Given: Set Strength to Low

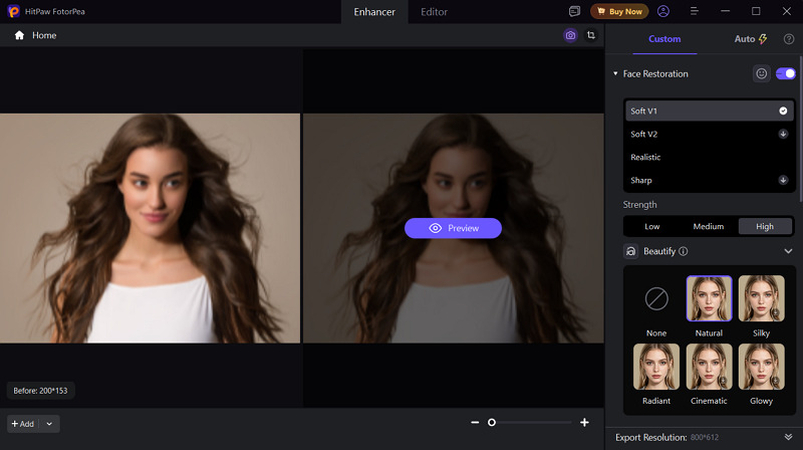Looking at the screenshot, I should click(x=652, y=226).
